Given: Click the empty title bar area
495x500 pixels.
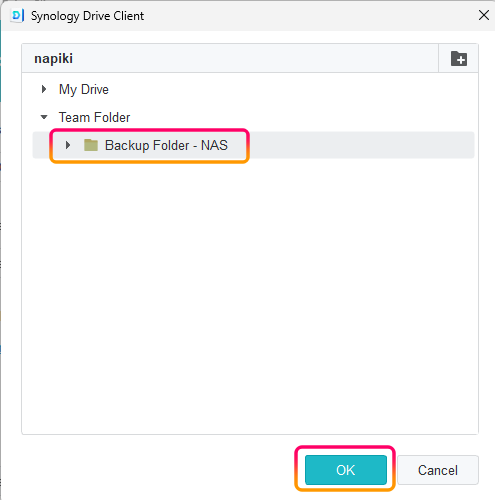Looking at the screenshot, I should point(310,15).
